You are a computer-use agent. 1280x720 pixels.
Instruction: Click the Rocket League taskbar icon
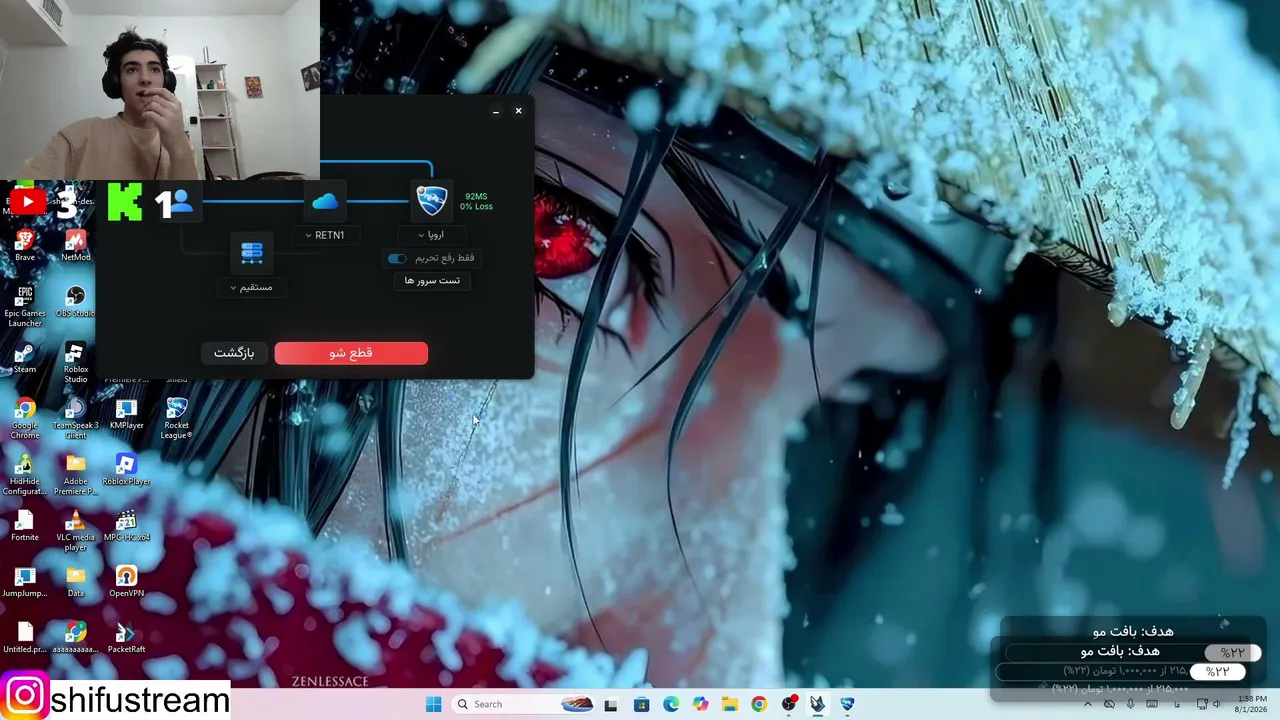click(x=848, y=704)
